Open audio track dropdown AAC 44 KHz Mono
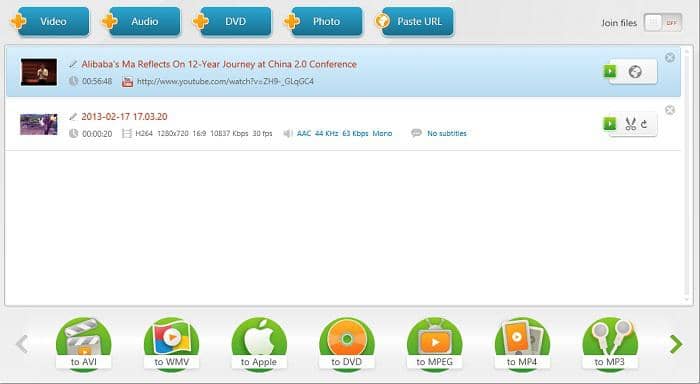This screenshot has width=700, height=384. [344, 134]
